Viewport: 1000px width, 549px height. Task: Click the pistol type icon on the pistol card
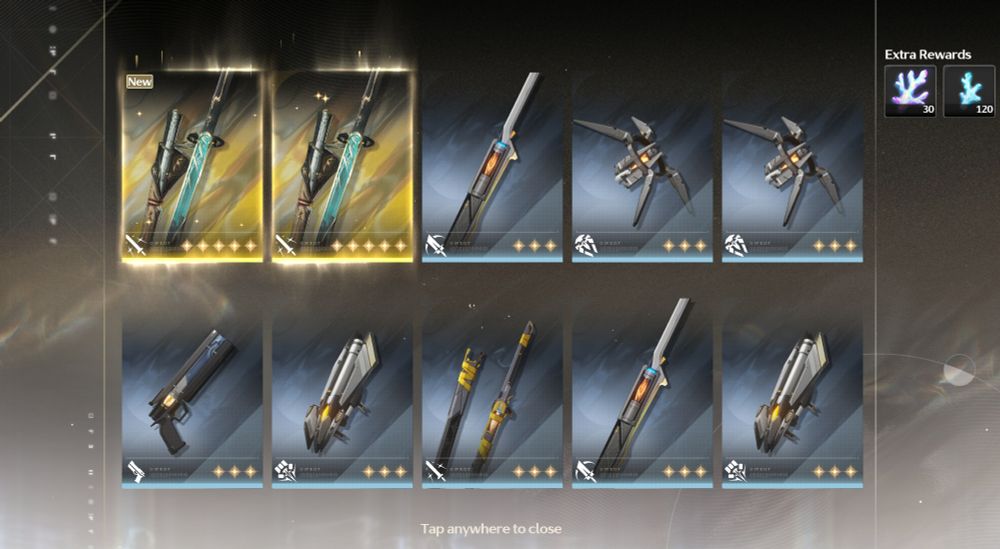click(136, 472)
